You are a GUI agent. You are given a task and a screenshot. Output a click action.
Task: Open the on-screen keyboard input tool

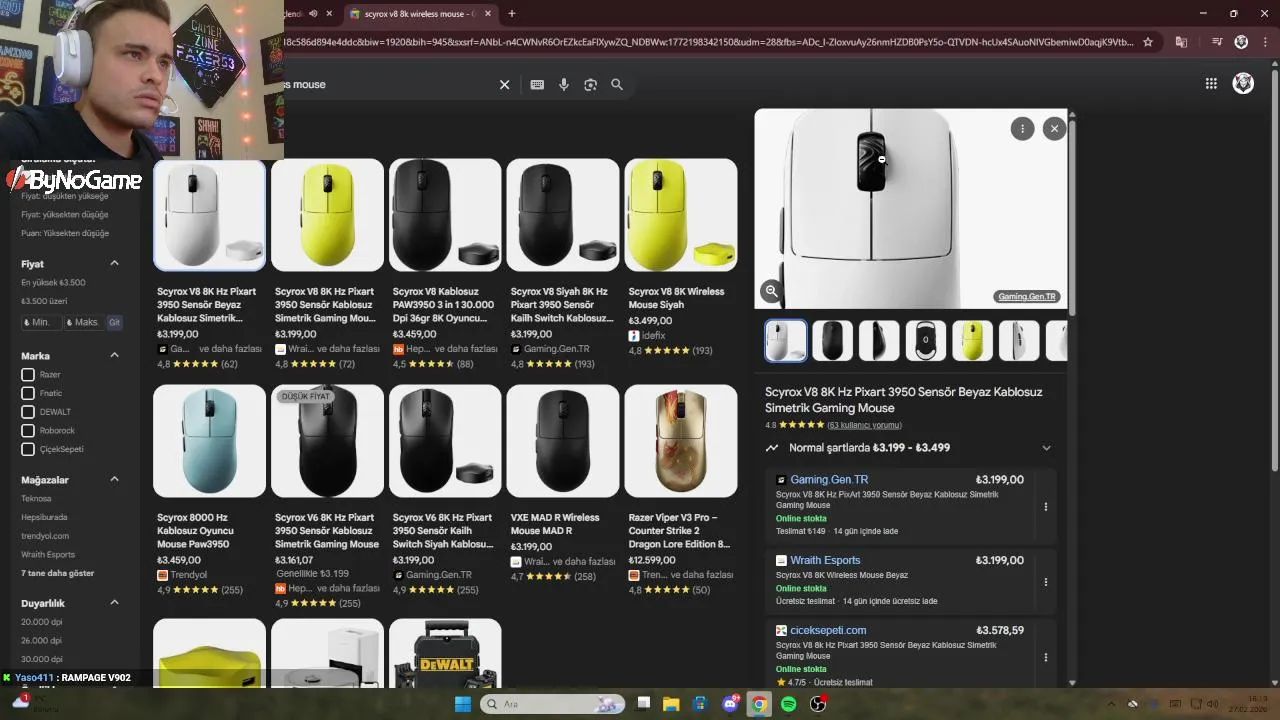point(537,85)
